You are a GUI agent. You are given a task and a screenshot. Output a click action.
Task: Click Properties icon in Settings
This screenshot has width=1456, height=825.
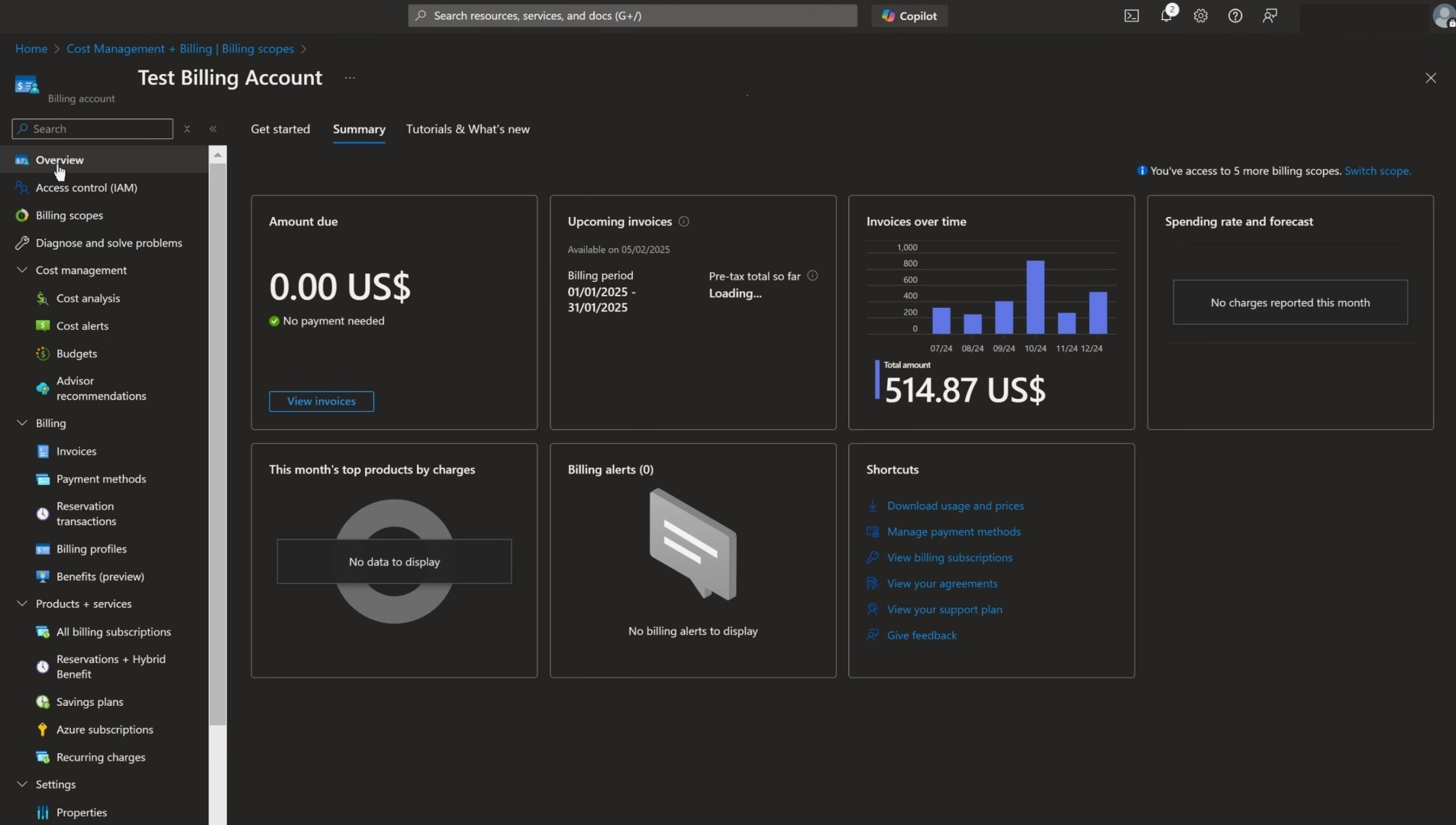(x=43, y=812)
